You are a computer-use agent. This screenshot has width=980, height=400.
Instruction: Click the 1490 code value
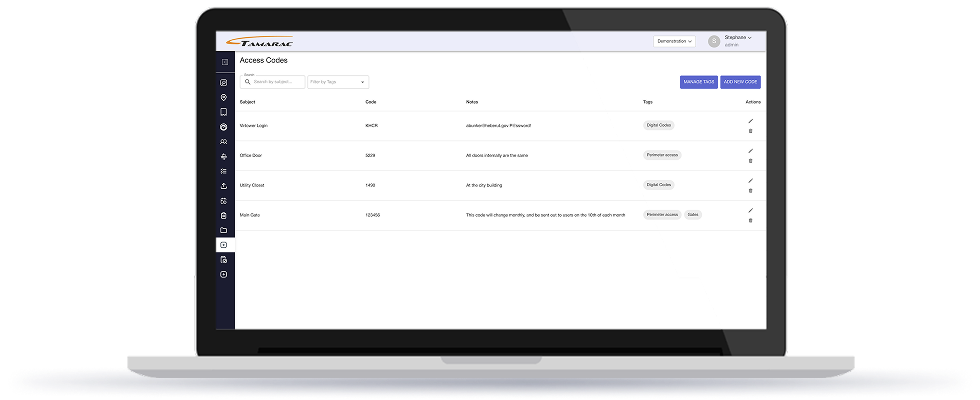tap(370, 185)
